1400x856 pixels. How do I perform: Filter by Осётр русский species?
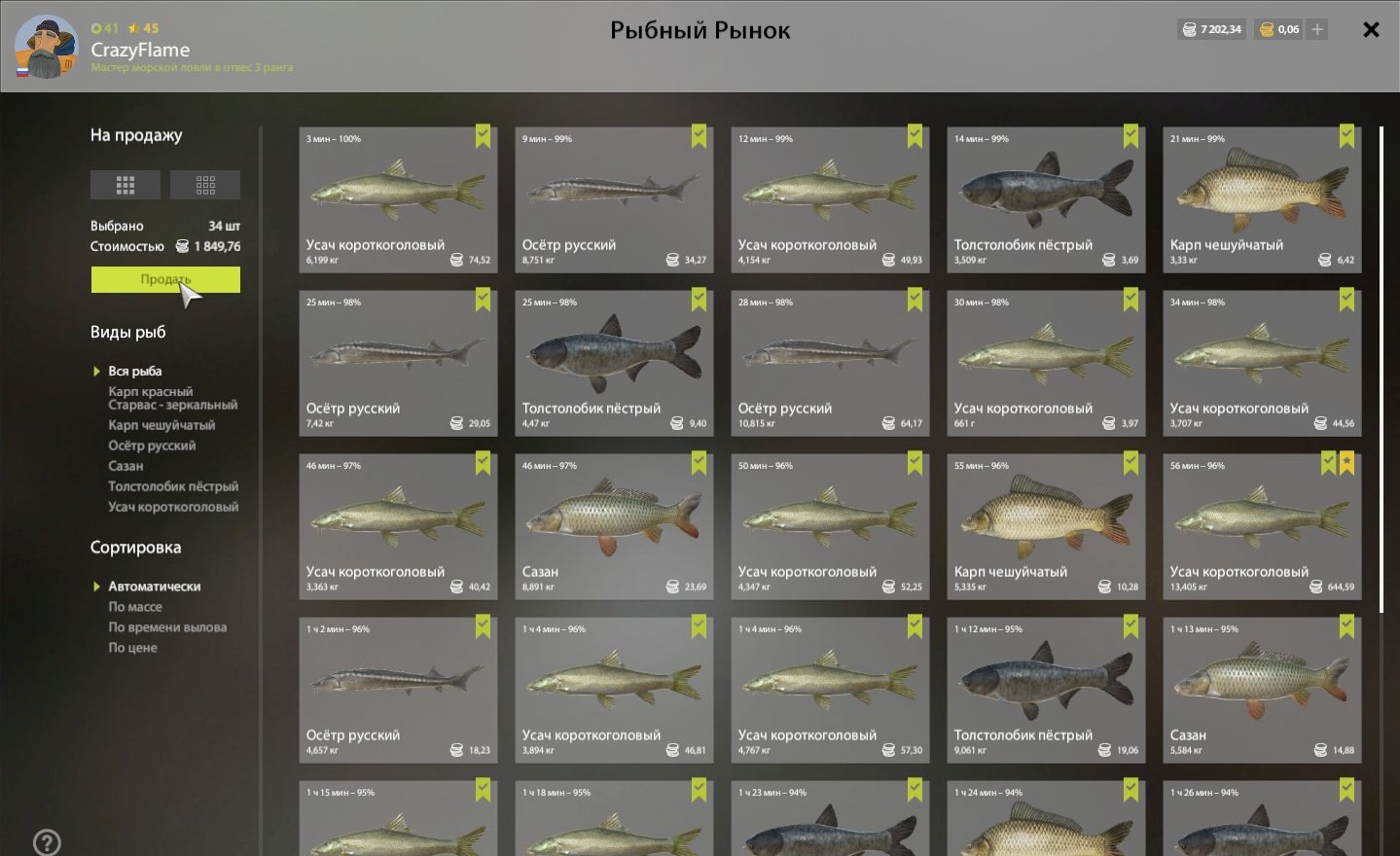coord(152,446)
